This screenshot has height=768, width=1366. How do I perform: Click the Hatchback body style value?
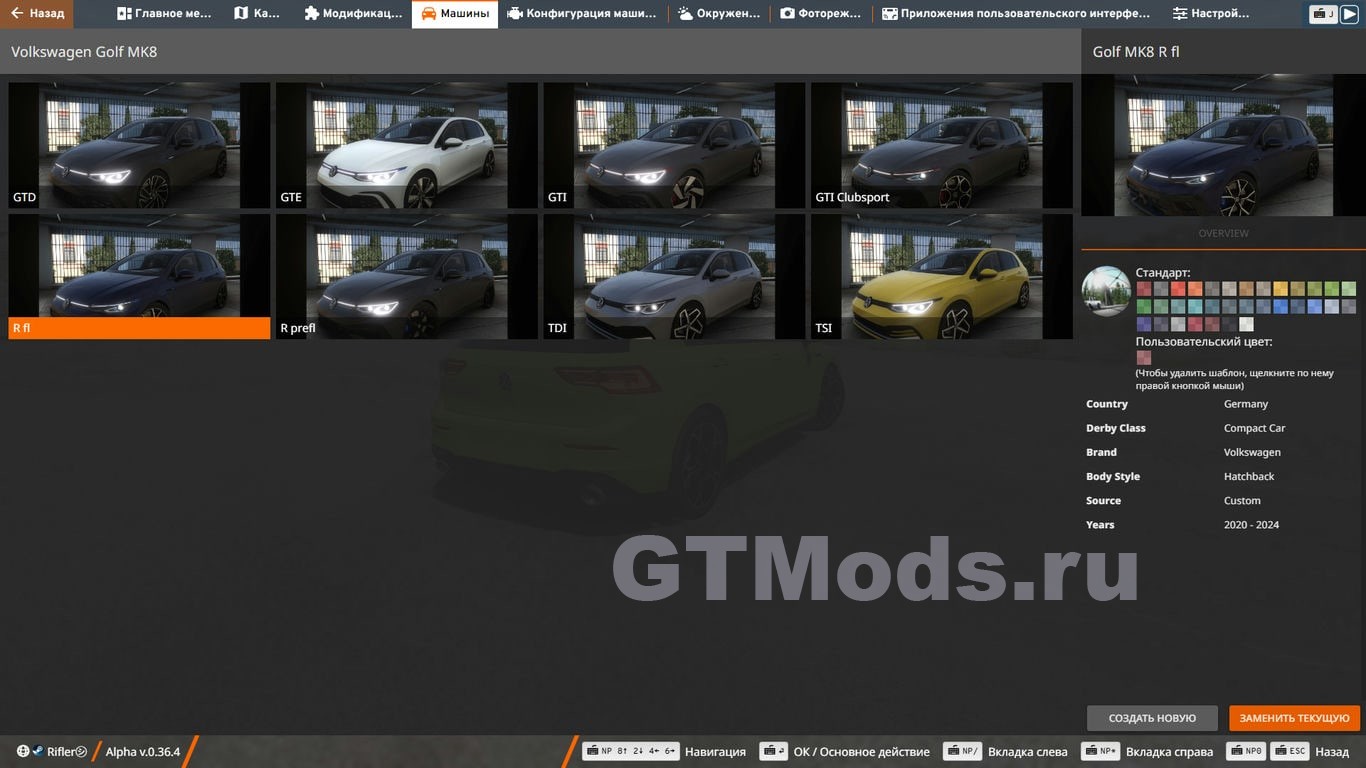1249,477
